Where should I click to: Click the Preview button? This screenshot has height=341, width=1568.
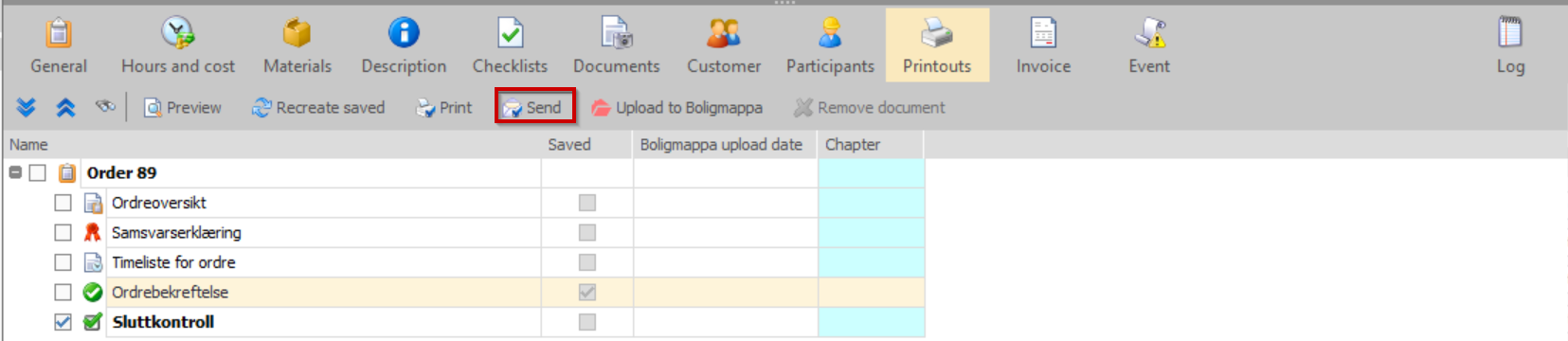pos(182,108)
